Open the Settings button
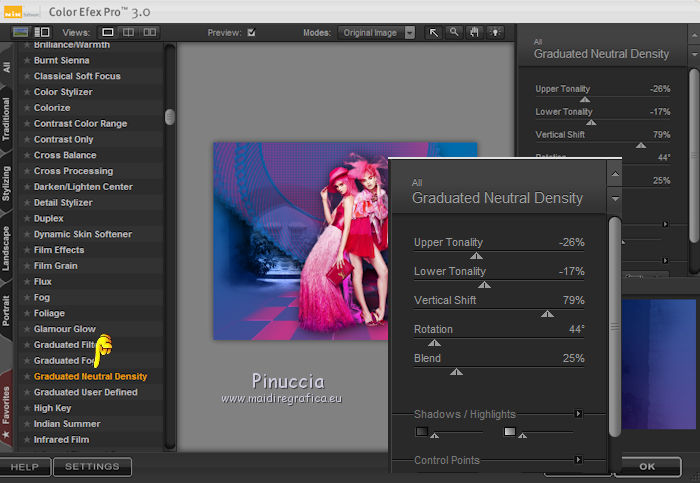The image size is (700, 483). (92, 466)
